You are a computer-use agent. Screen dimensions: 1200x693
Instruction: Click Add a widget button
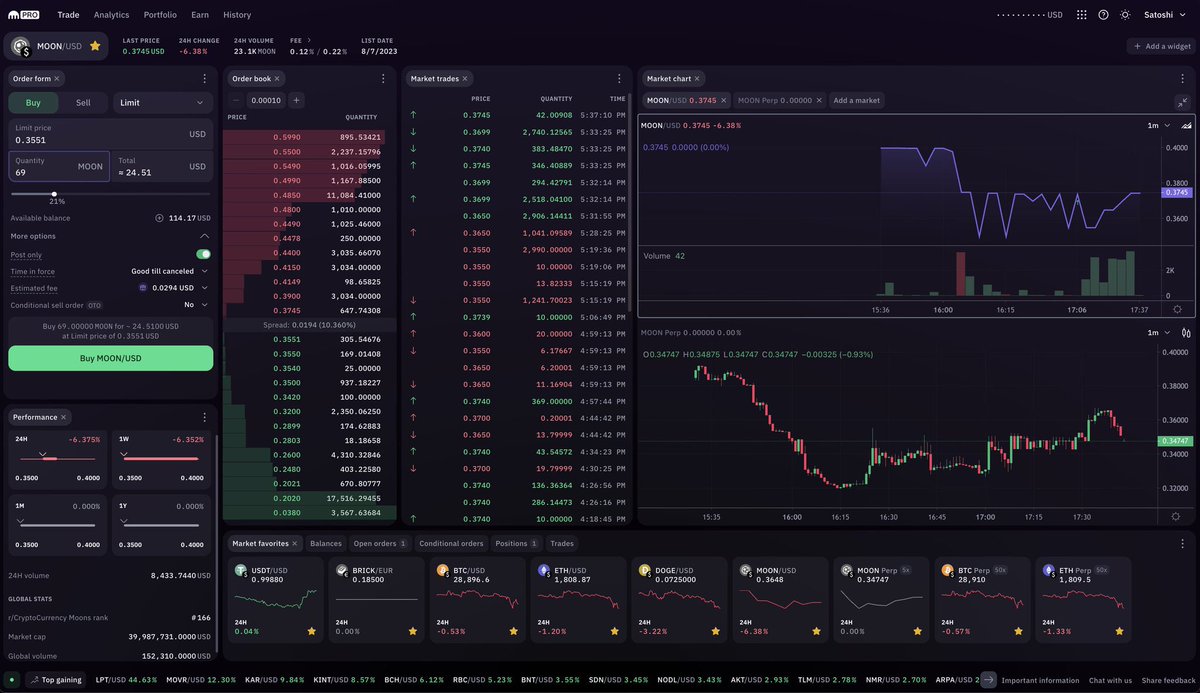tap(1161, 46)
